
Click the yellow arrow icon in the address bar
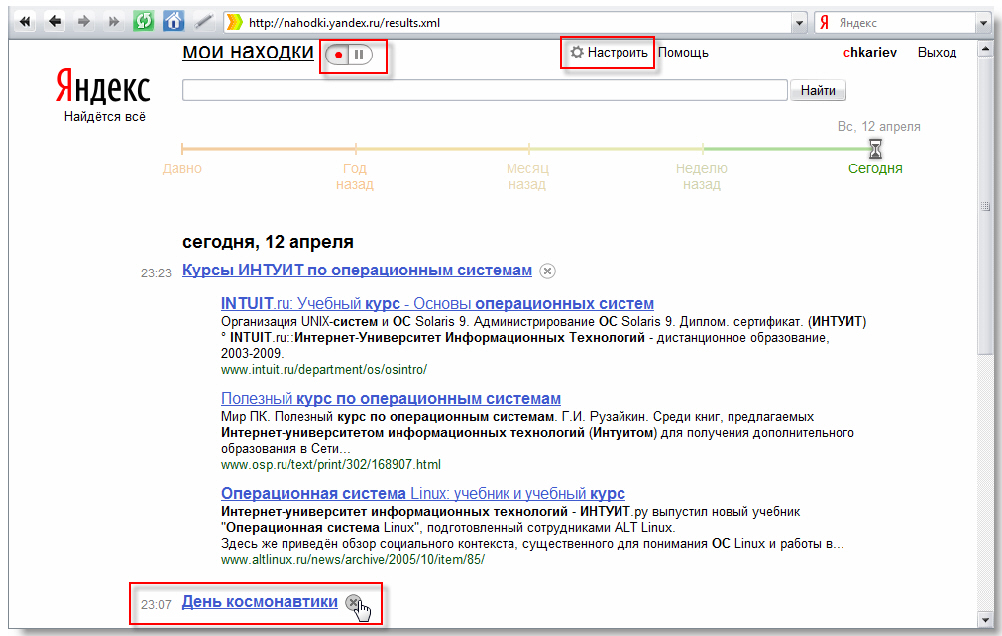235,22
